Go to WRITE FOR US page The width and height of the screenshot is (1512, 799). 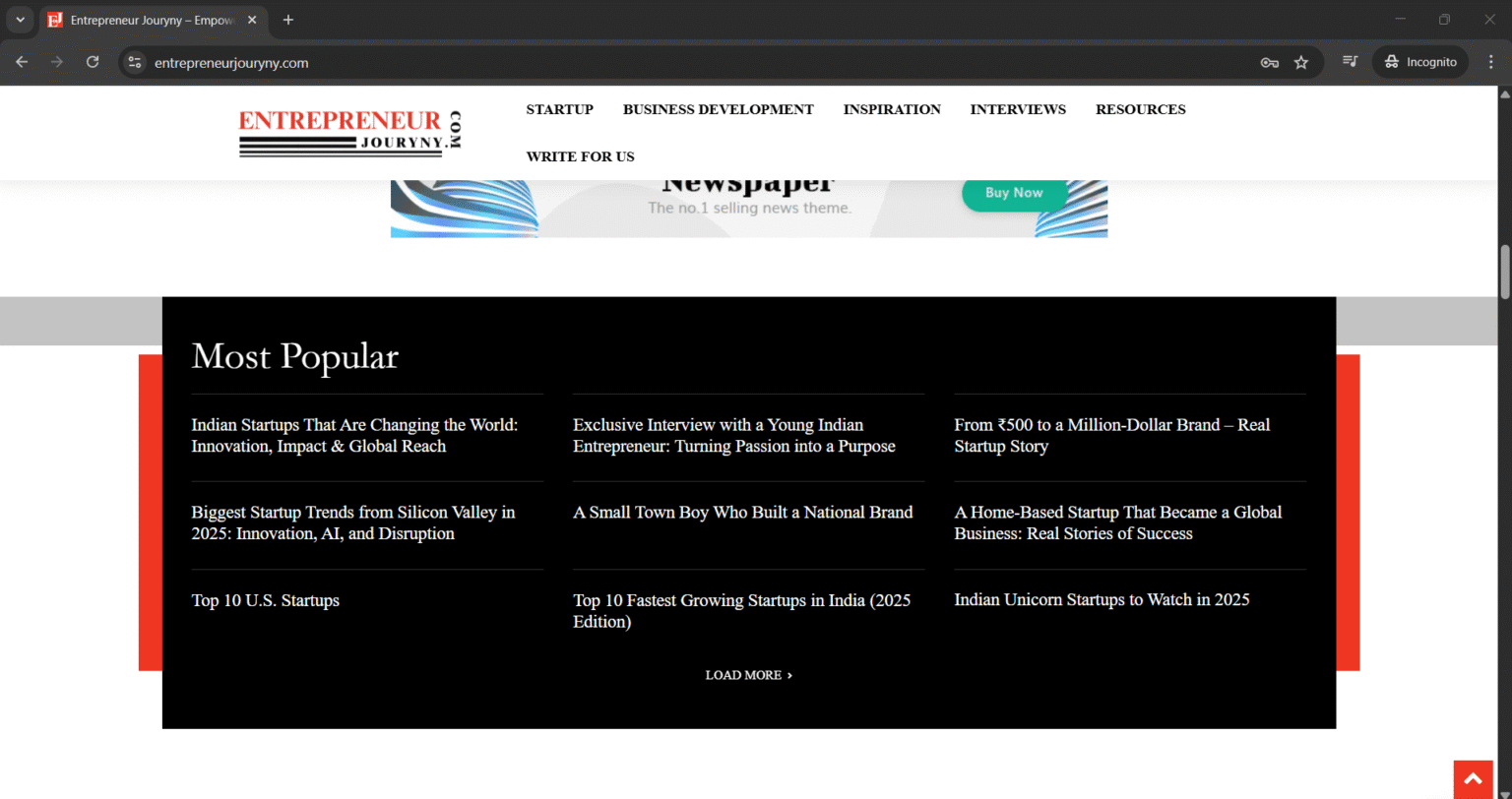tap(580, 156)
